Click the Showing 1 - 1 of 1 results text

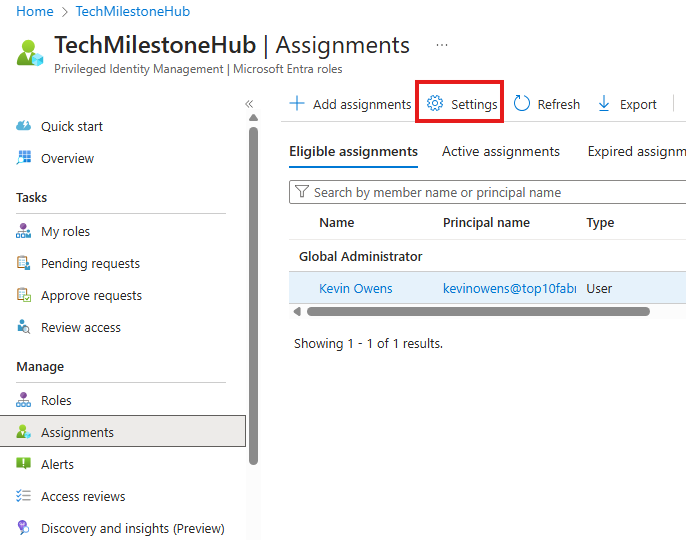point(368,344)
